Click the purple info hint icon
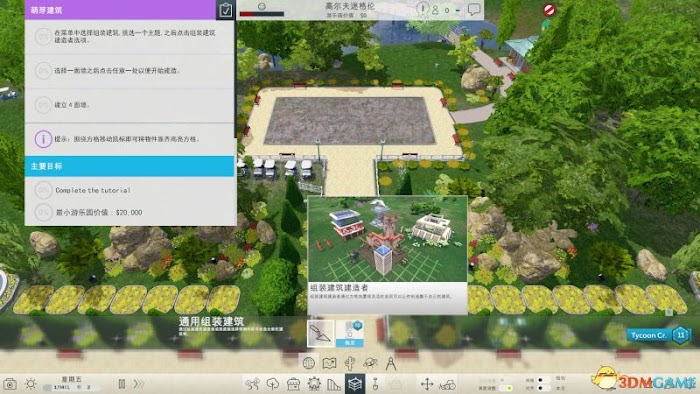Viewport: 700px width, 394px height. coord(43,139)
